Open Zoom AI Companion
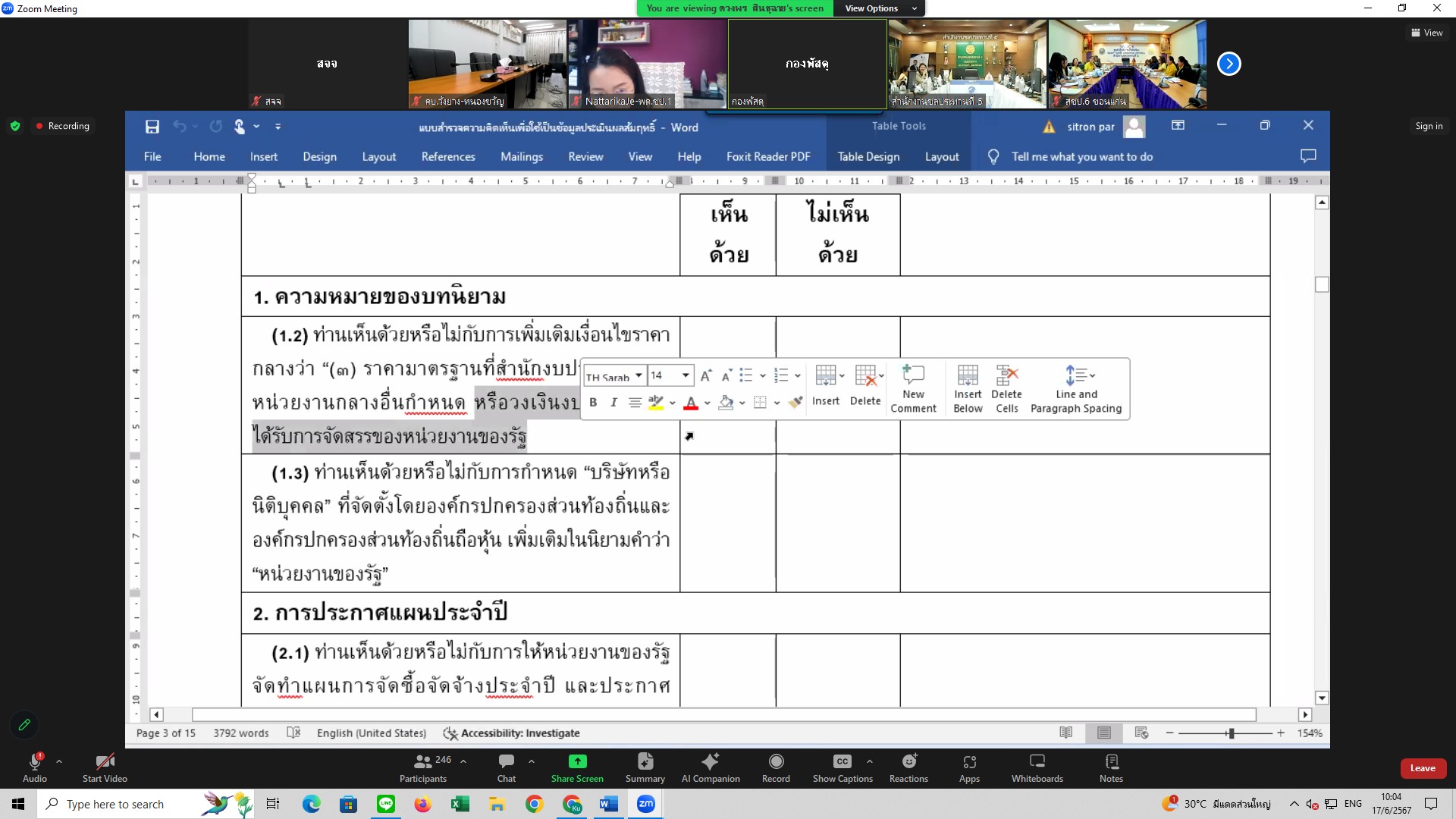The height and width of the screenshot is (819, 1456). (711, 767)
